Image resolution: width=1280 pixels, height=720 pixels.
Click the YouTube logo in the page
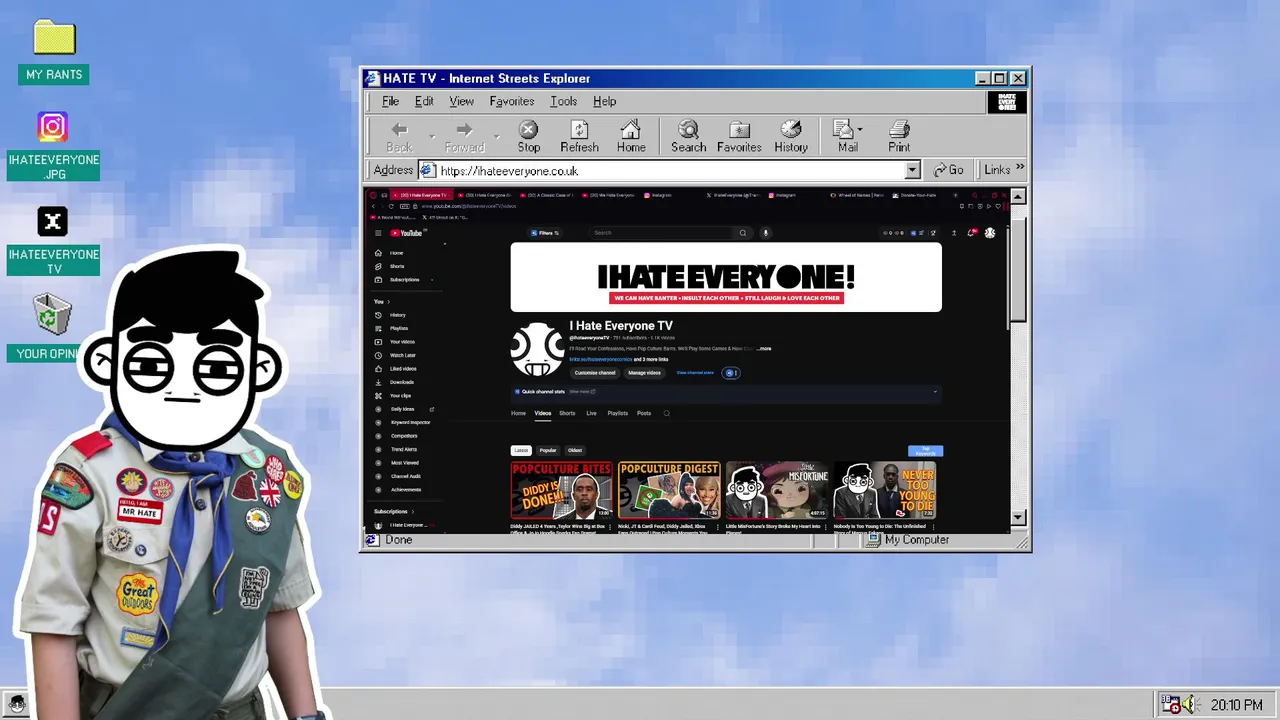[x=408, y=233]
